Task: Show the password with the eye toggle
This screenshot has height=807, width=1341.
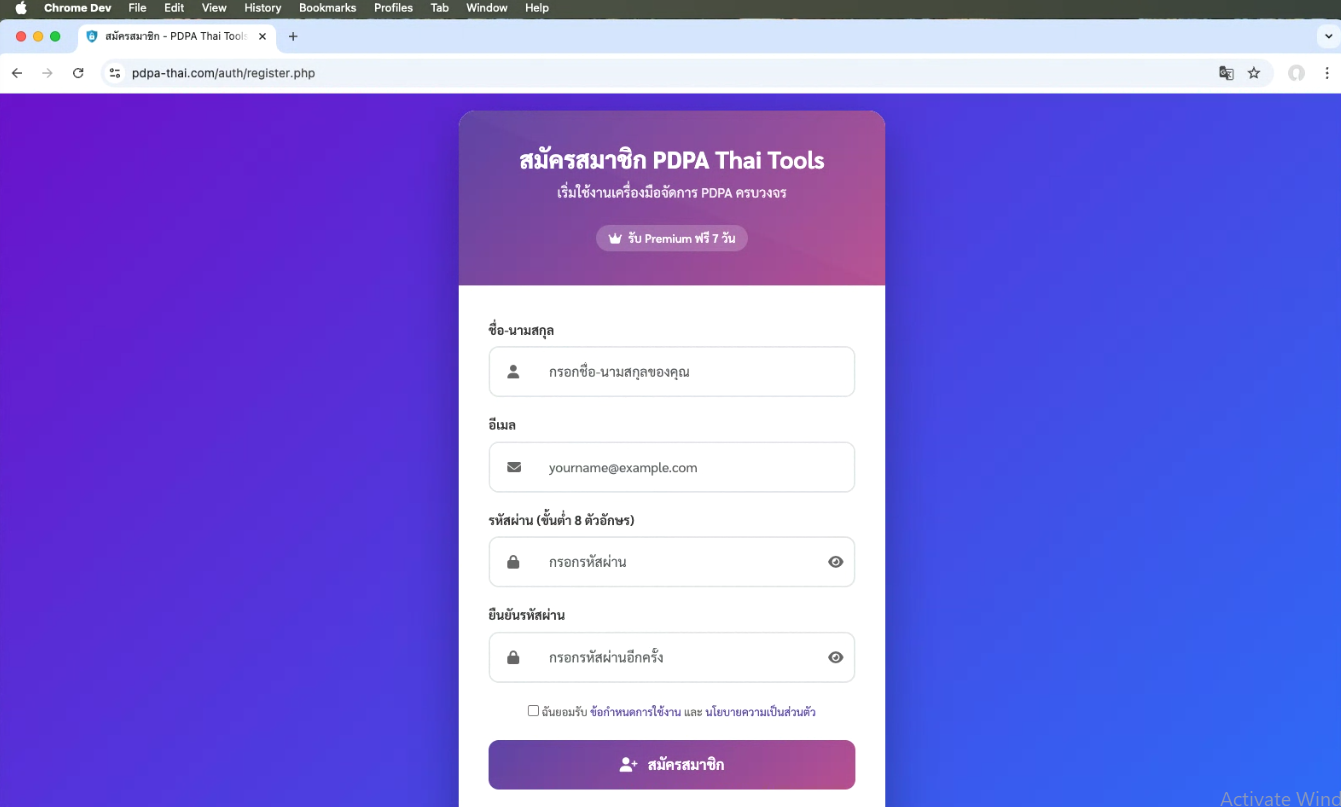Action: tap(836, 562)
